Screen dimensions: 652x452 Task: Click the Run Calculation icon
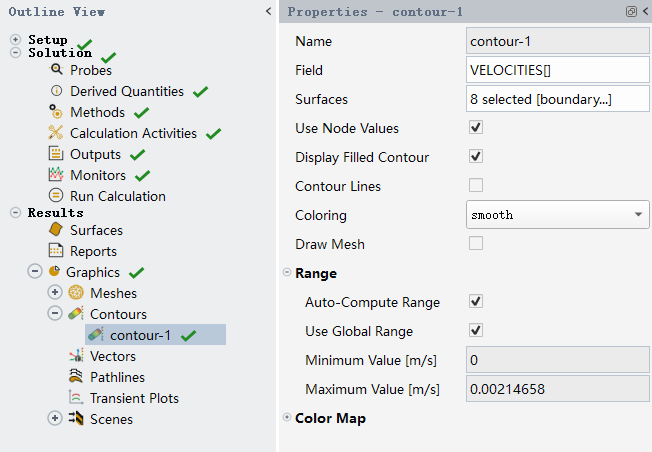(56, 196)
